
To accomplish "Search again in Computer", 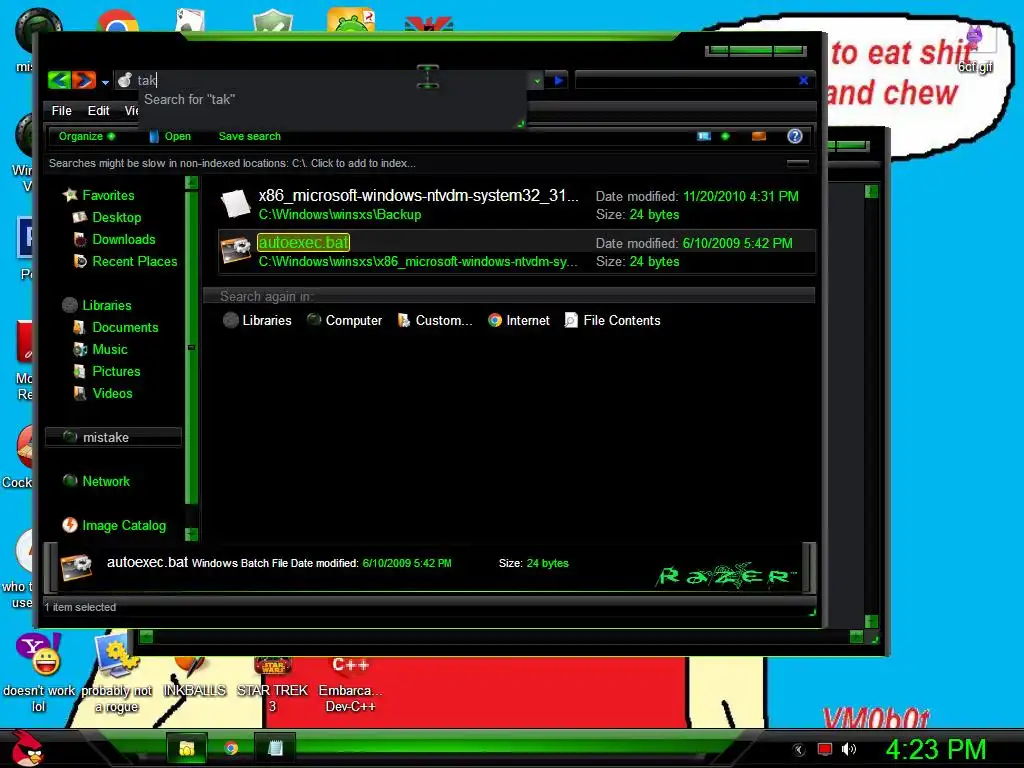I will pos(344,320).
